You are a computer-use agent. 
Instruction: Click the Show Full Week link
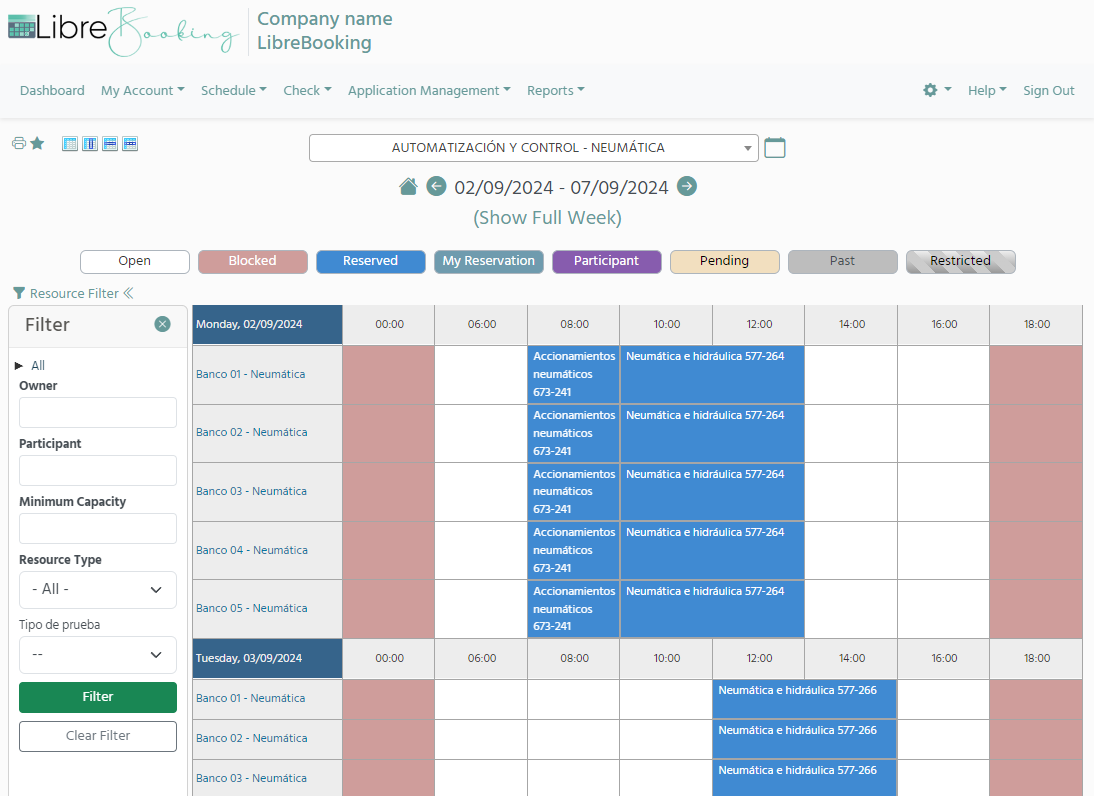pos(547,217)
